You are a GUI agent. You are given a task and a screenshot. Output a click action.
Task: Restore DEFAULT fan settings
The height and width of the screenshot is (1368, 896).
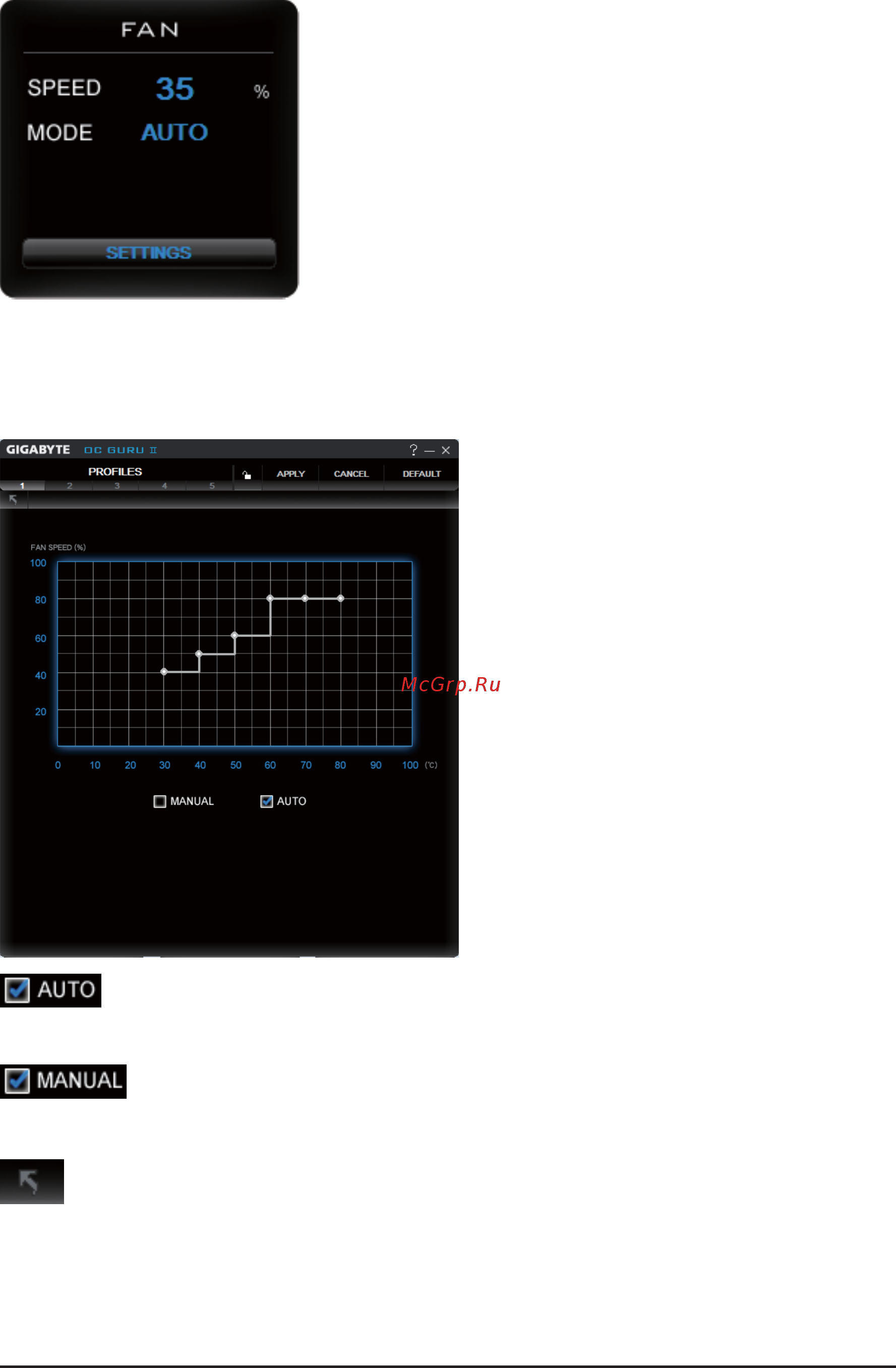coord(421,473)
